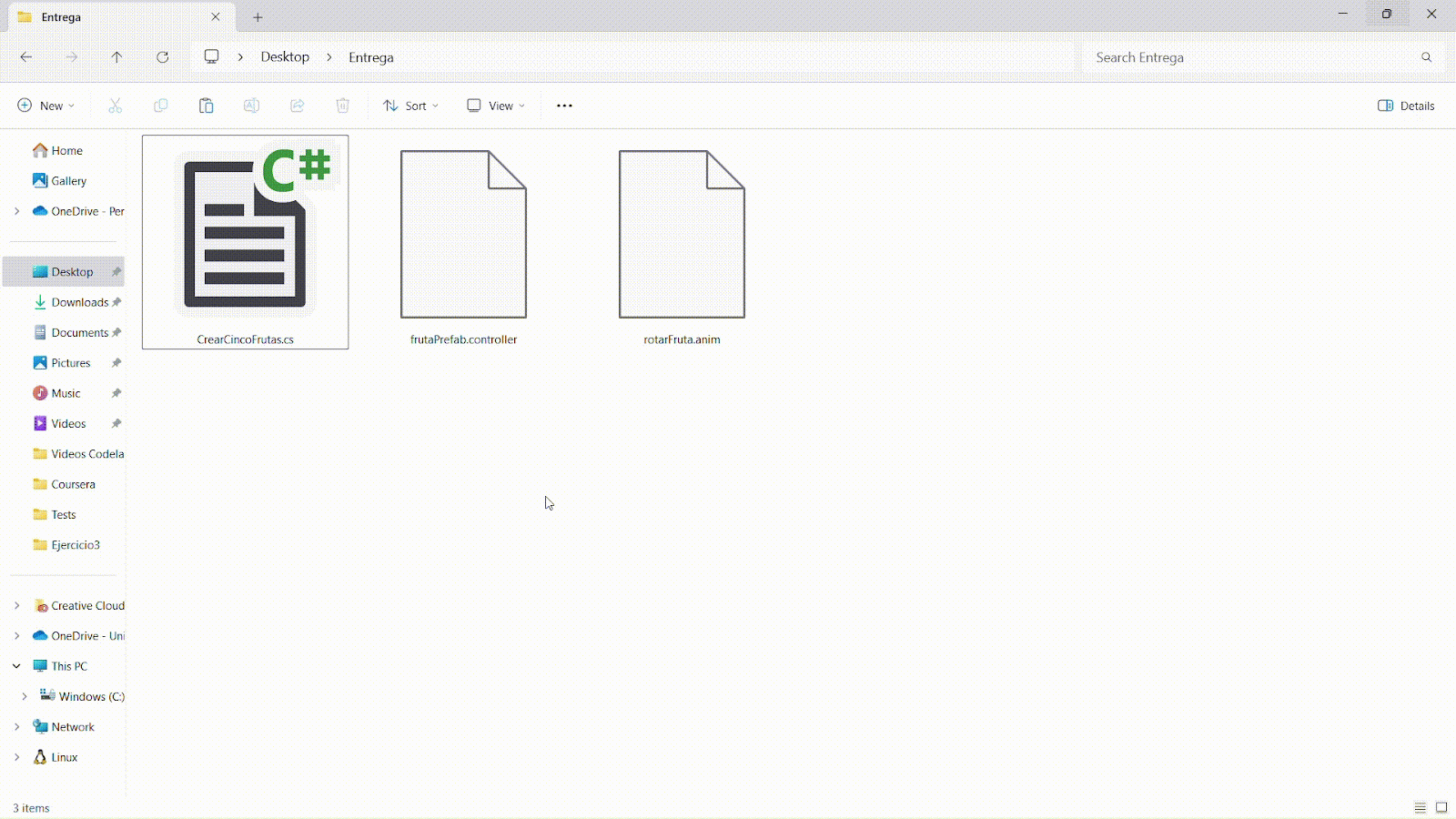This screenshot has height=819, width=1456.
Task: Open the Sort dropdown menu
Action: pyautogui.click(x=411, y=106)
